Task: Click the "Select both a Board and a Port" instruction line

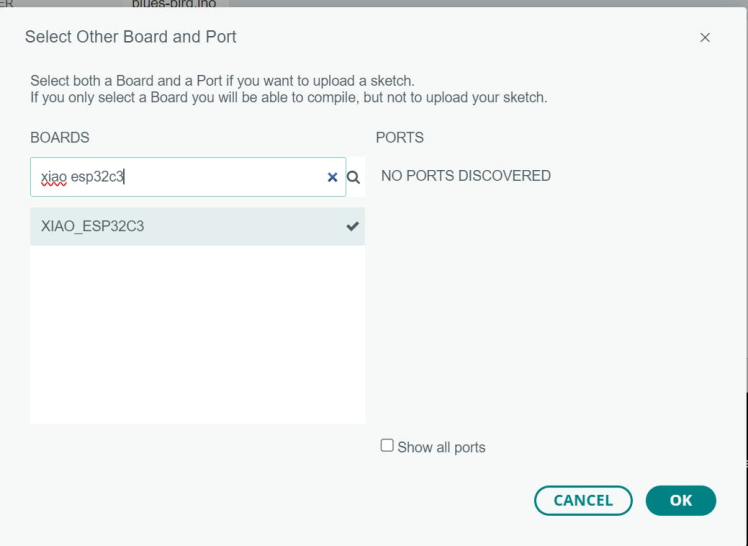Action: click(222, 80)
